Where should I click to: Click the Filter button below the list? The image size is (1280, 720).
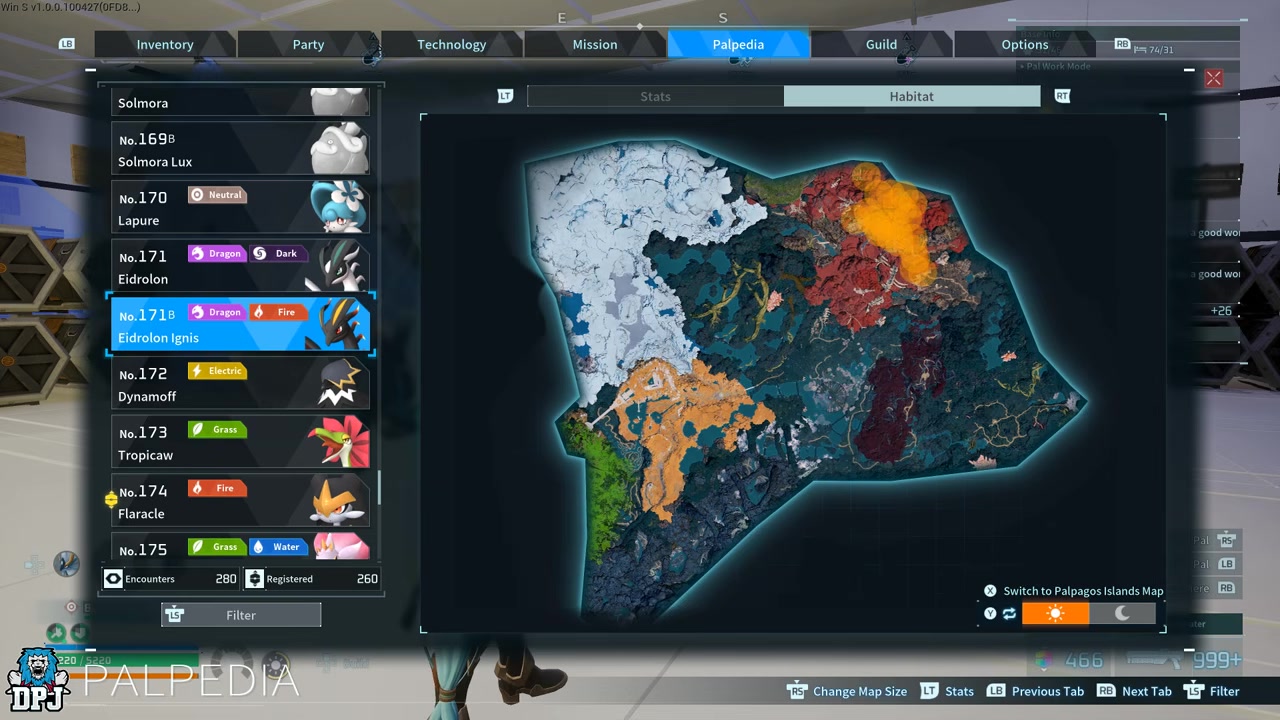coord(241,615)
